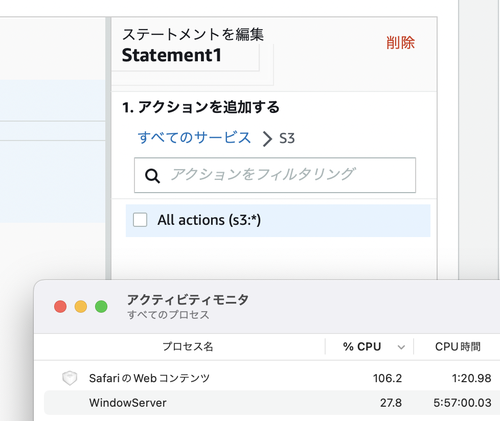Minimize Activity Monitor with the yellow button
Image resolution: width=500 pixels, height=421 pixels.
coord(81,306)
